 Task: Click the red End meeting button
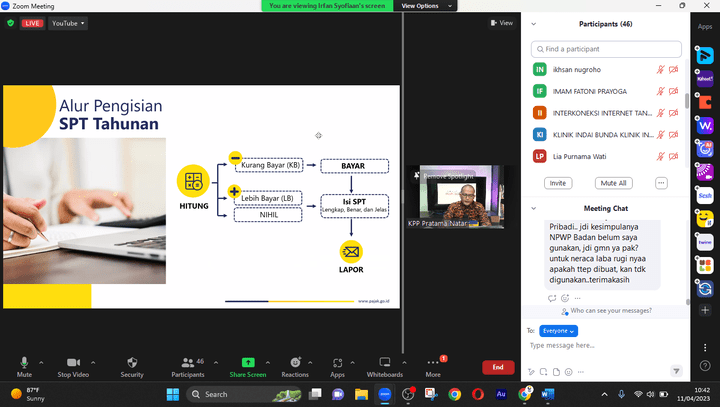(x=497, y=367)
